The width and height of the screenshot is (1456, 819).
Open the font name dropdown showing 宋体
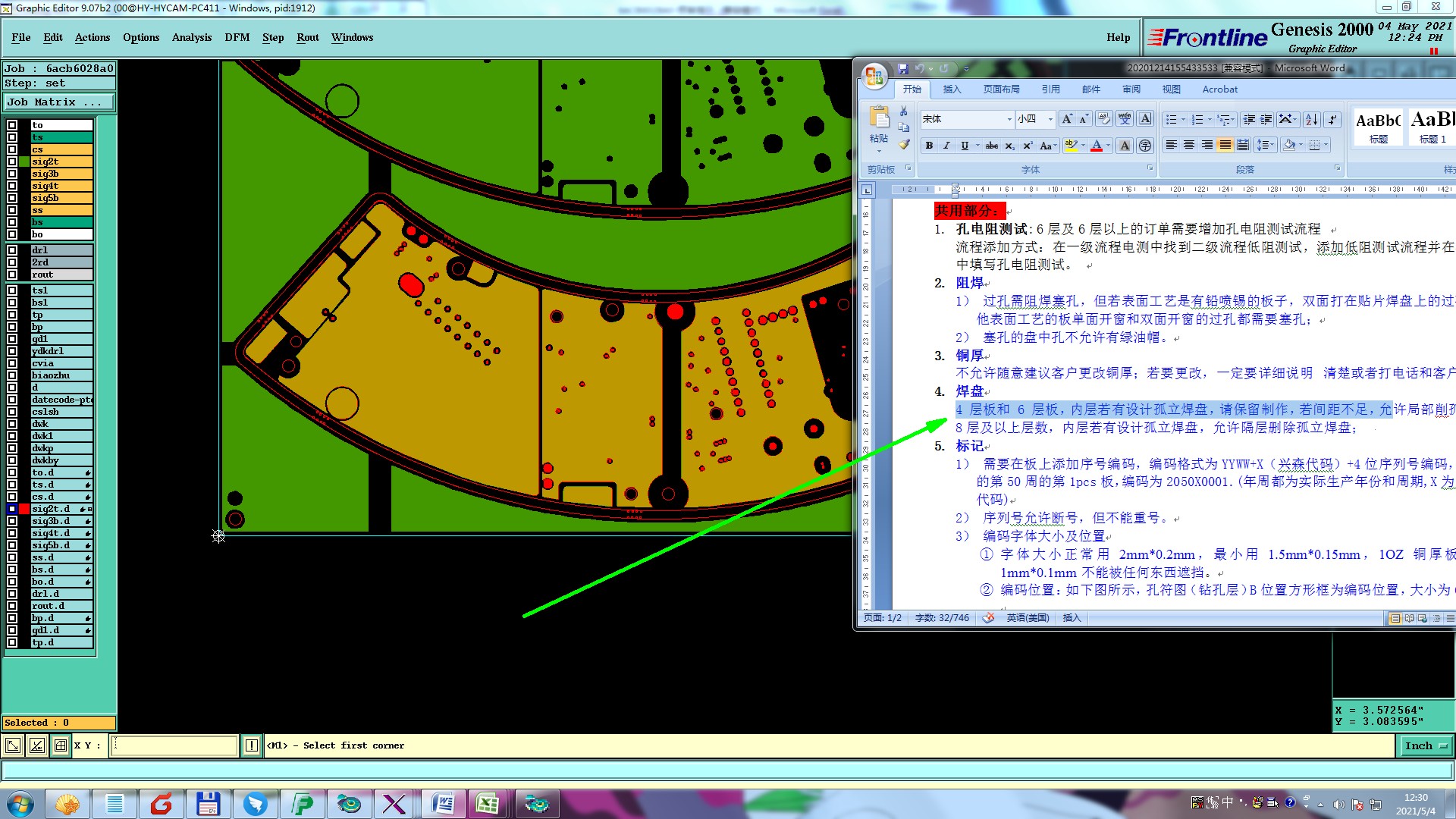[1009, 119]
